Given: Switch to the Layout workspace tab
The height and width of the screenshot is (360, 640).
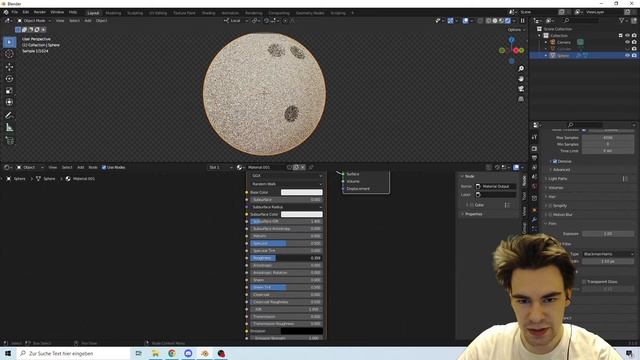Looking at the screenshot, I should tap(93, 13).
